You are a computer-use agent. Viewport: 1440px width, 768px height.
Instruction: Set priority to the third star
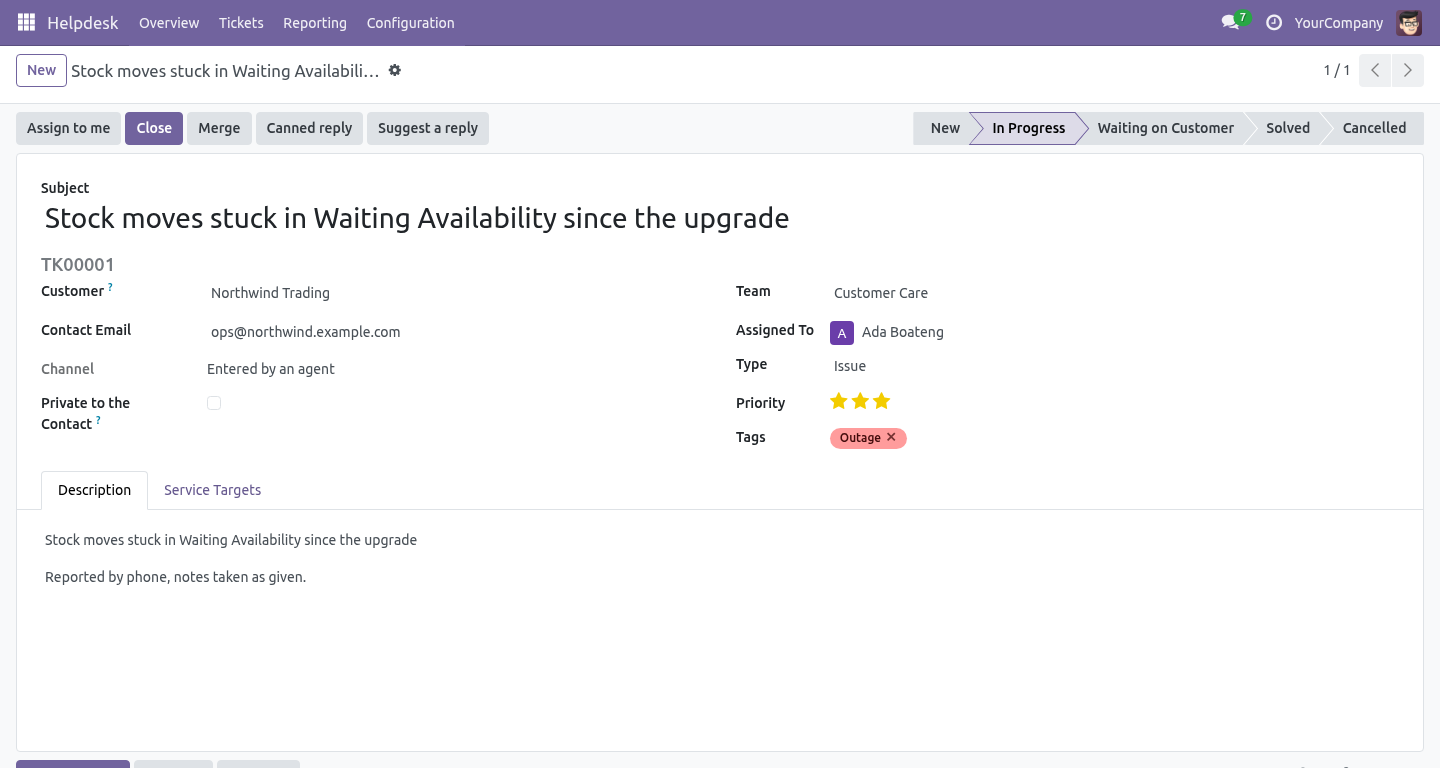point(881,401)
